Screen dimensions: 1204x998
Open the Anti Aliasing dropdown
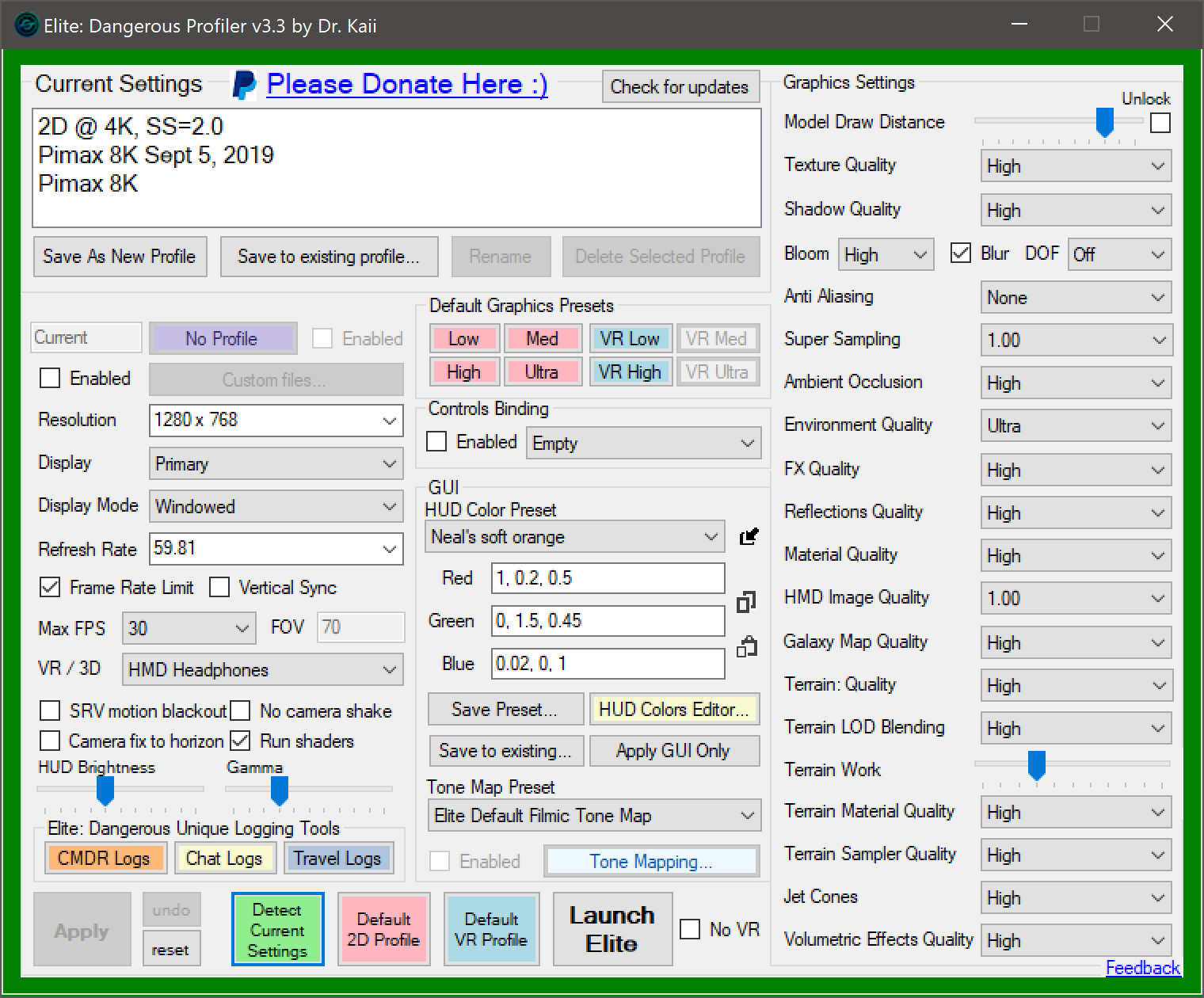[x=1076, y=298]
